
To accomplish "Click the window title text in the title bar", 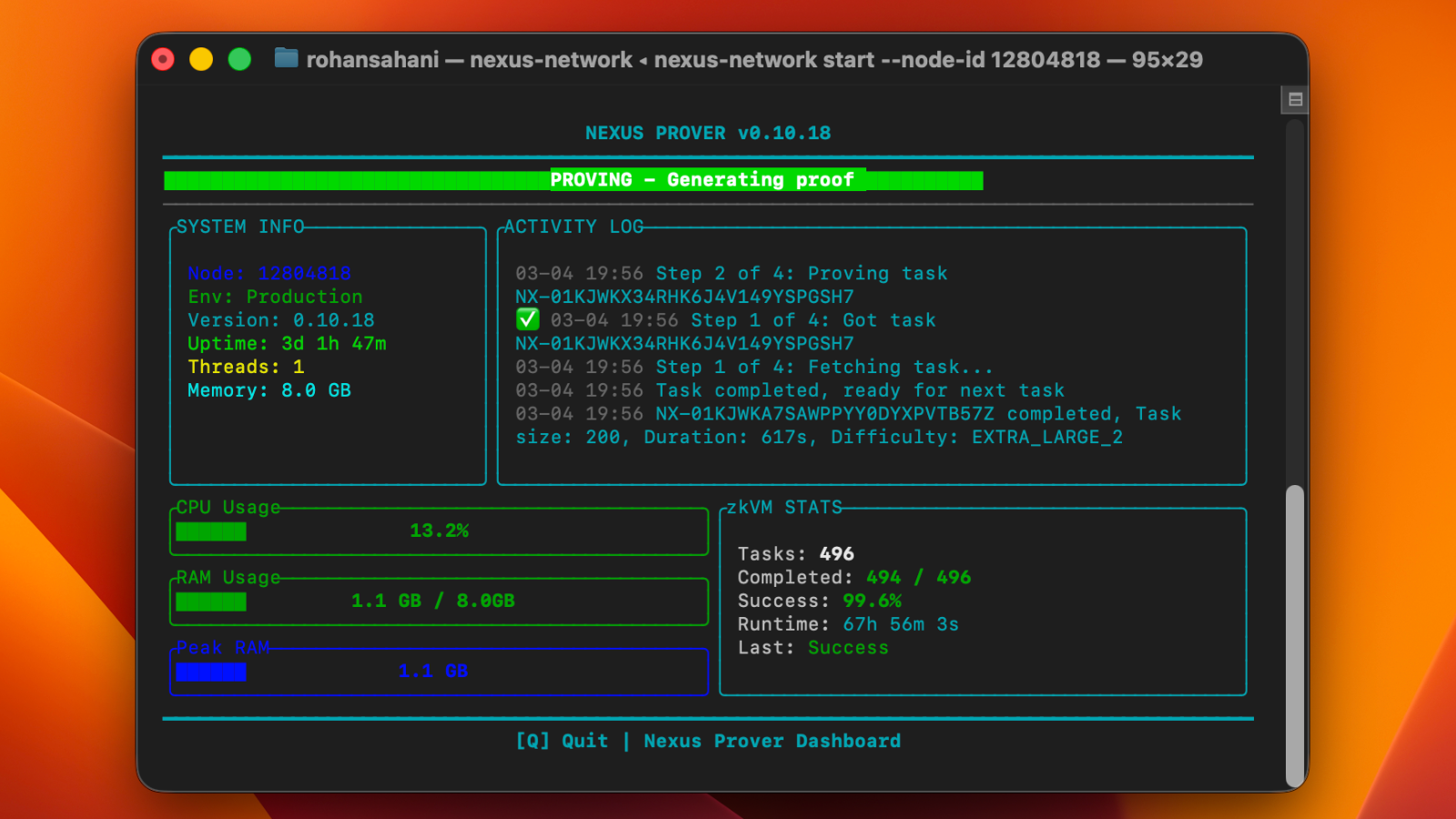I will coord(754,60).
